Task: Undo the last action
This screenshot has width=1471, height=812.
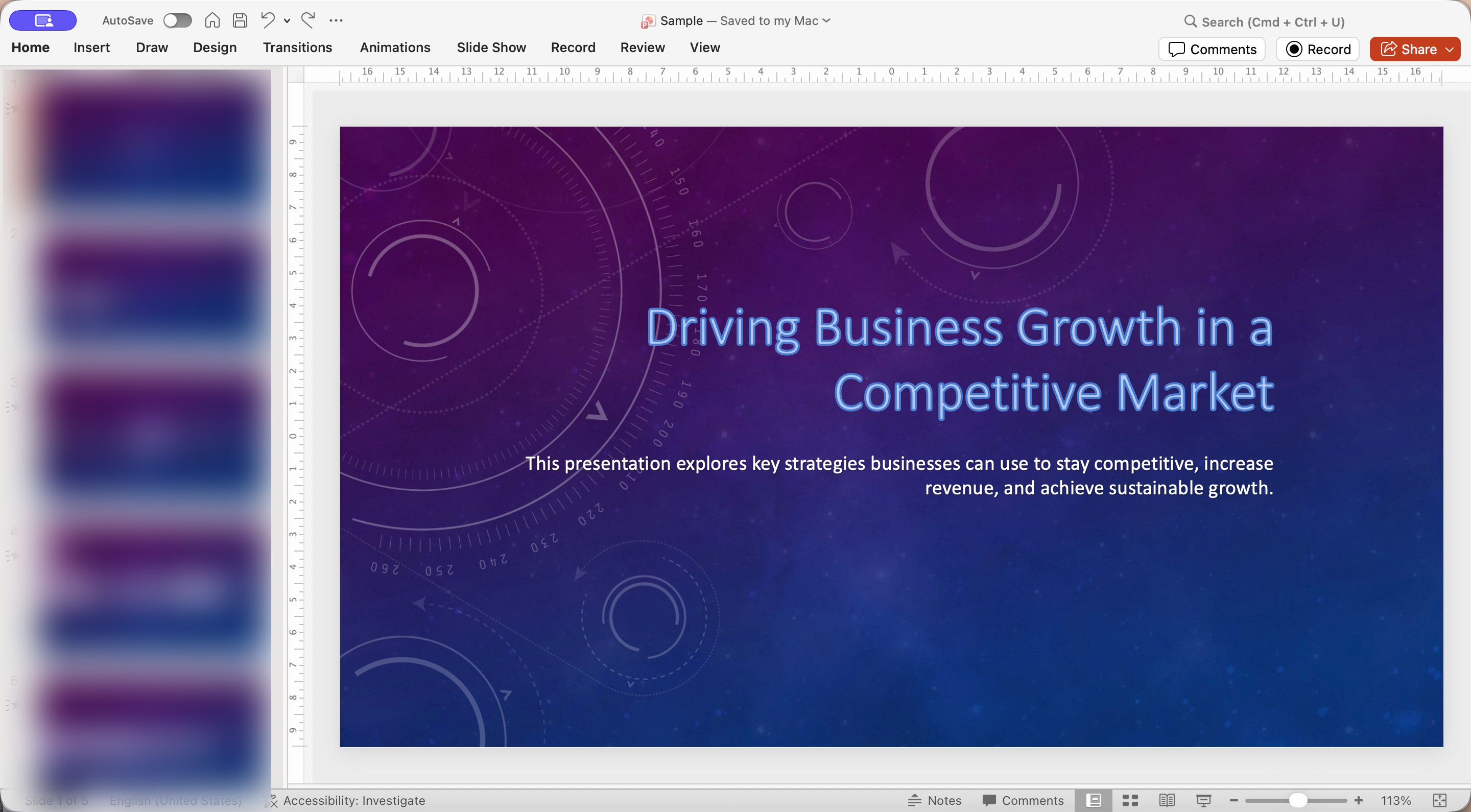Action: coord(267,20)
